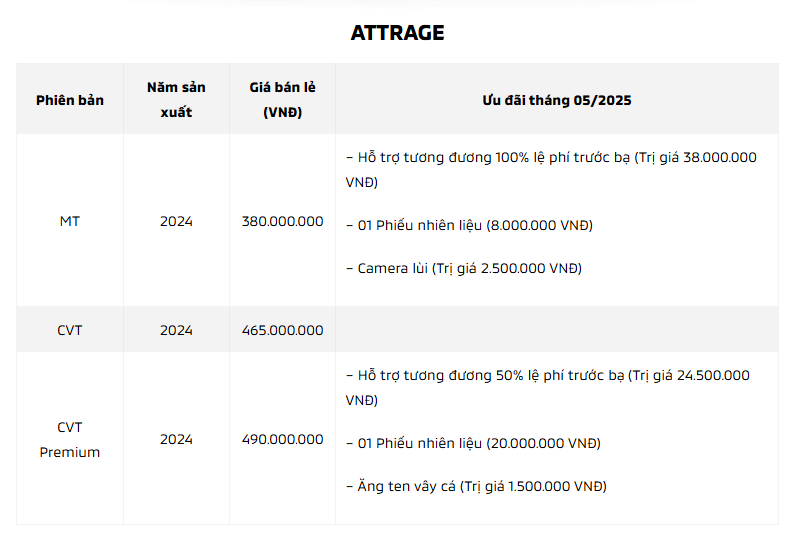Screen dimensions: 792x533
Task: Select the Phiên bản column header
Action: 70,100
